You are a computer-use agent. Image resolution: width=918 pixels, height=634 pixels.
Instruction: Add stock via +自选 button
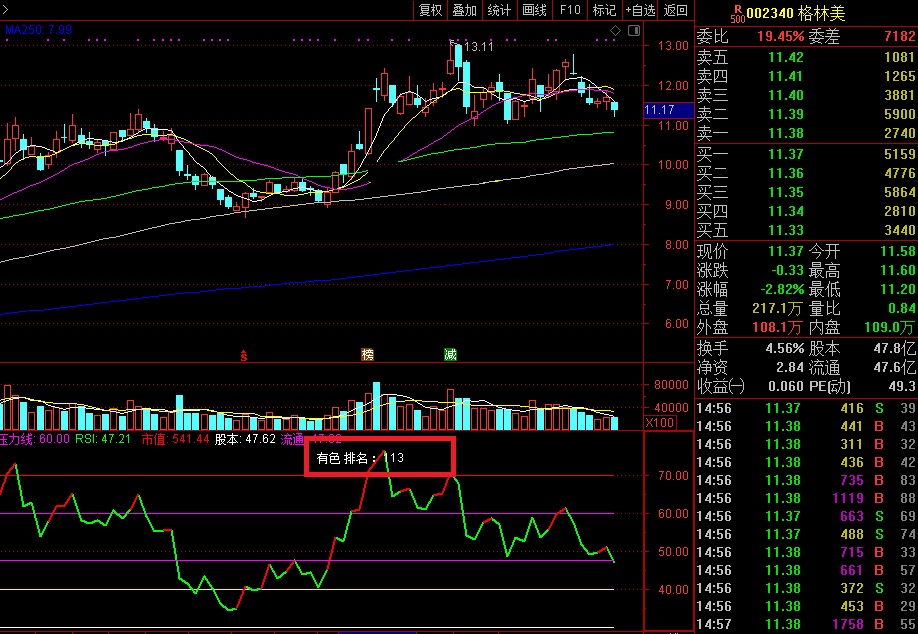click(640, 10)
